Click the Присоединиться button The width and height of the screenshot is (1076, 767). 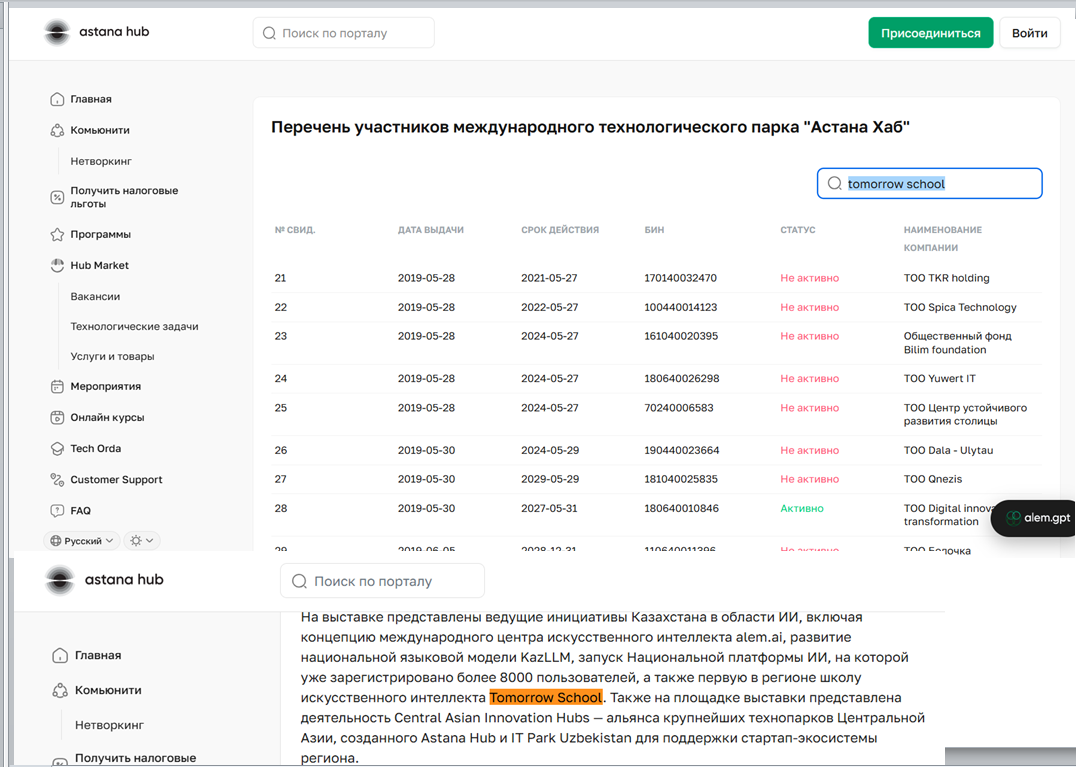coord(931,33)
